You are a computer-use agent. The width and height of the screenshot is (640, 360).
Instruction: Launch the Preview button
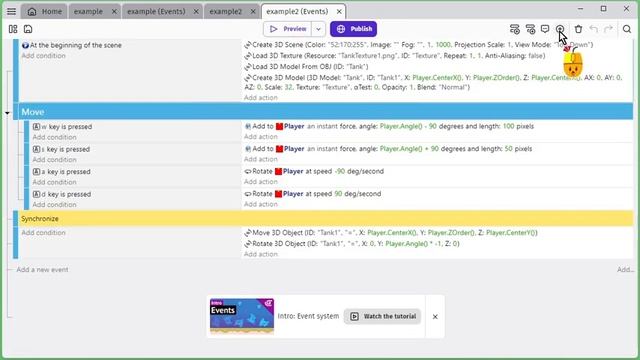pos(288,29)
